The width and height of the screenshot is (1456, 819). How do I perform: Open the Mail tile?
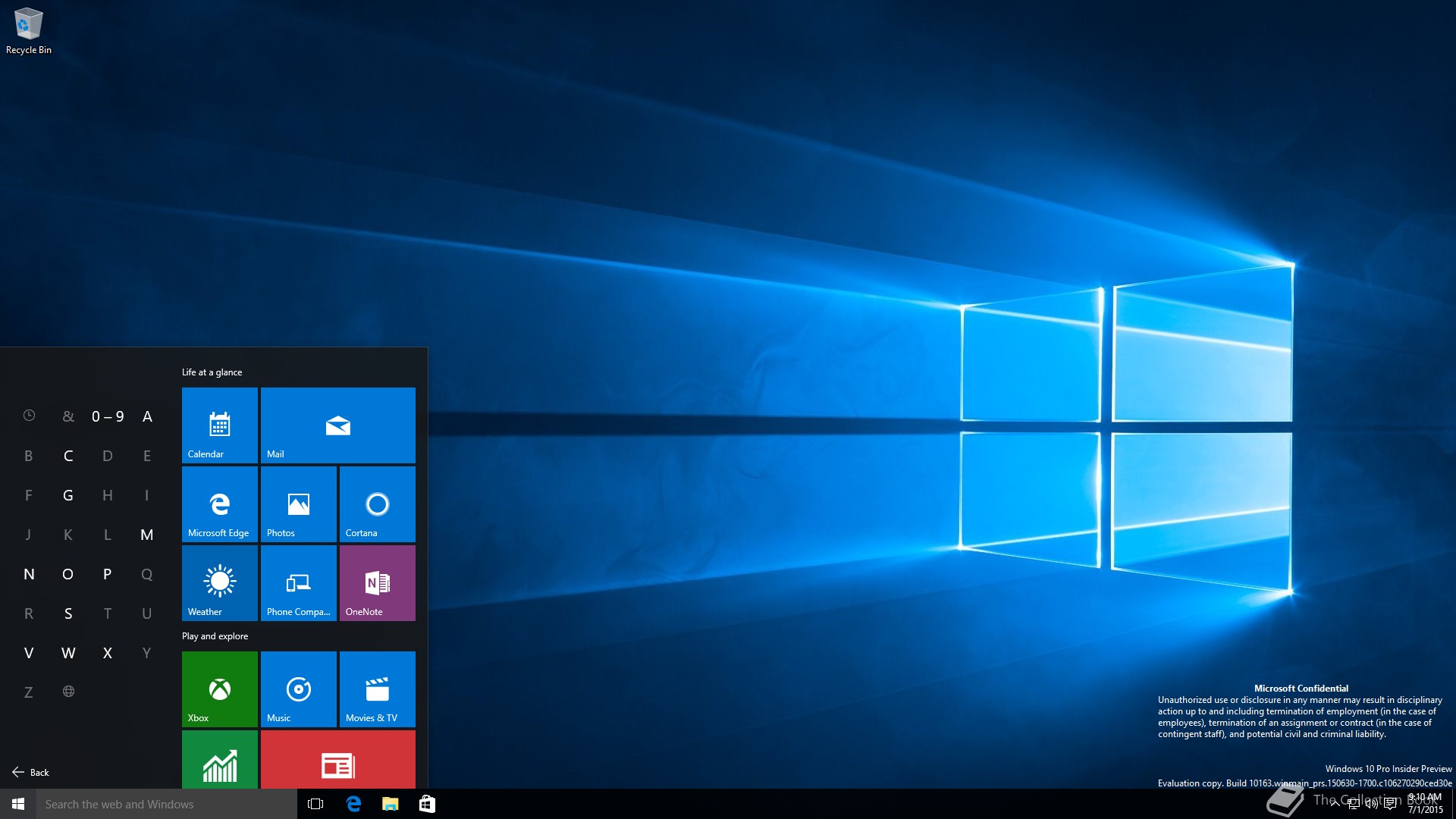coord(338,425)
